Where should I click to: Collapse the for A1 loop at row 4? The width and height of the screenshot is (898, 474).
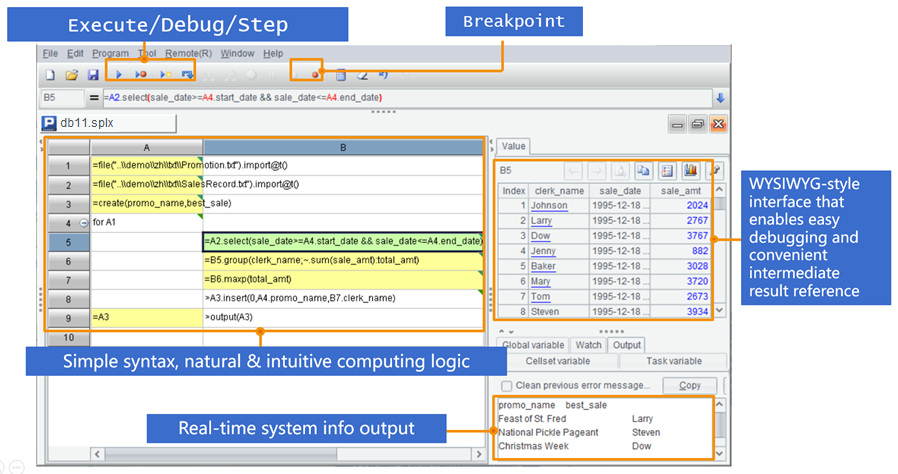(84, 223)
